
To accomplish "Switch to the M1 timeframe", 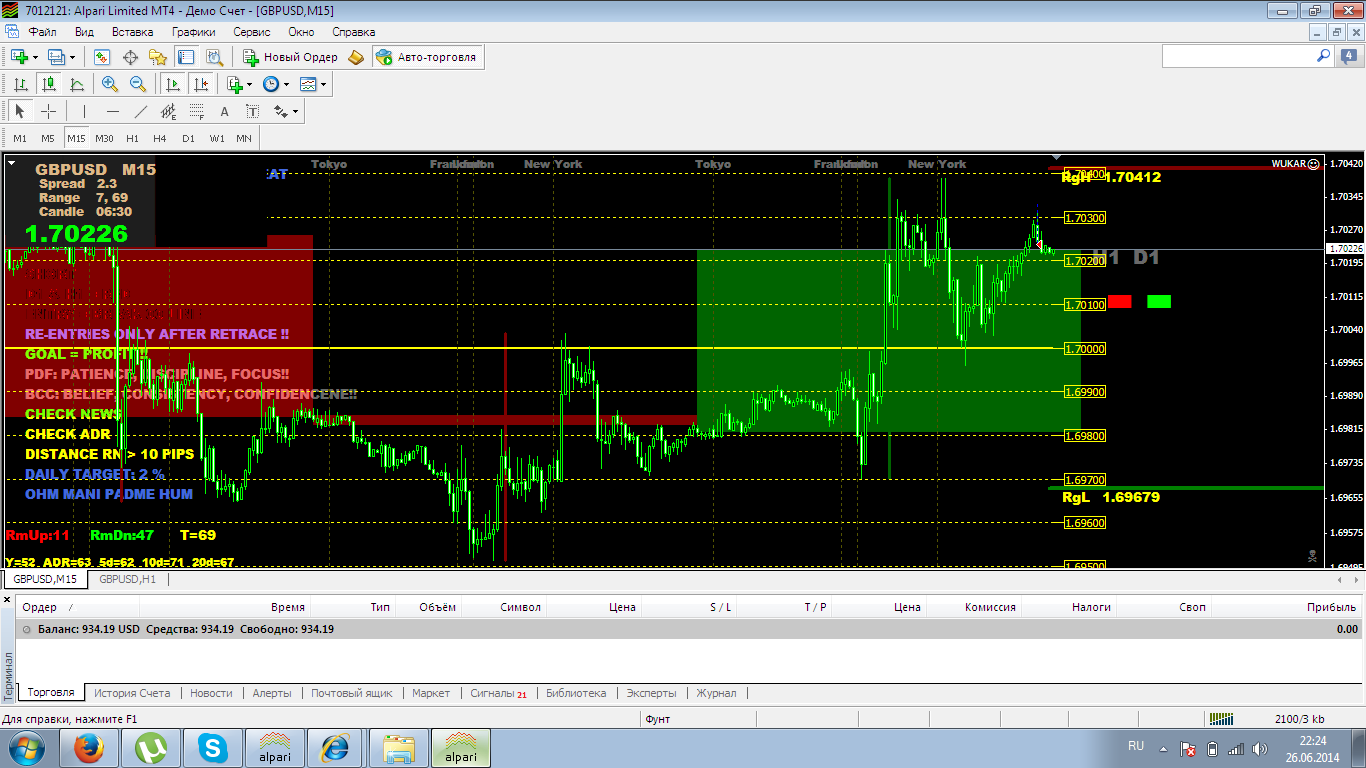I will click(x=20, y=138).
